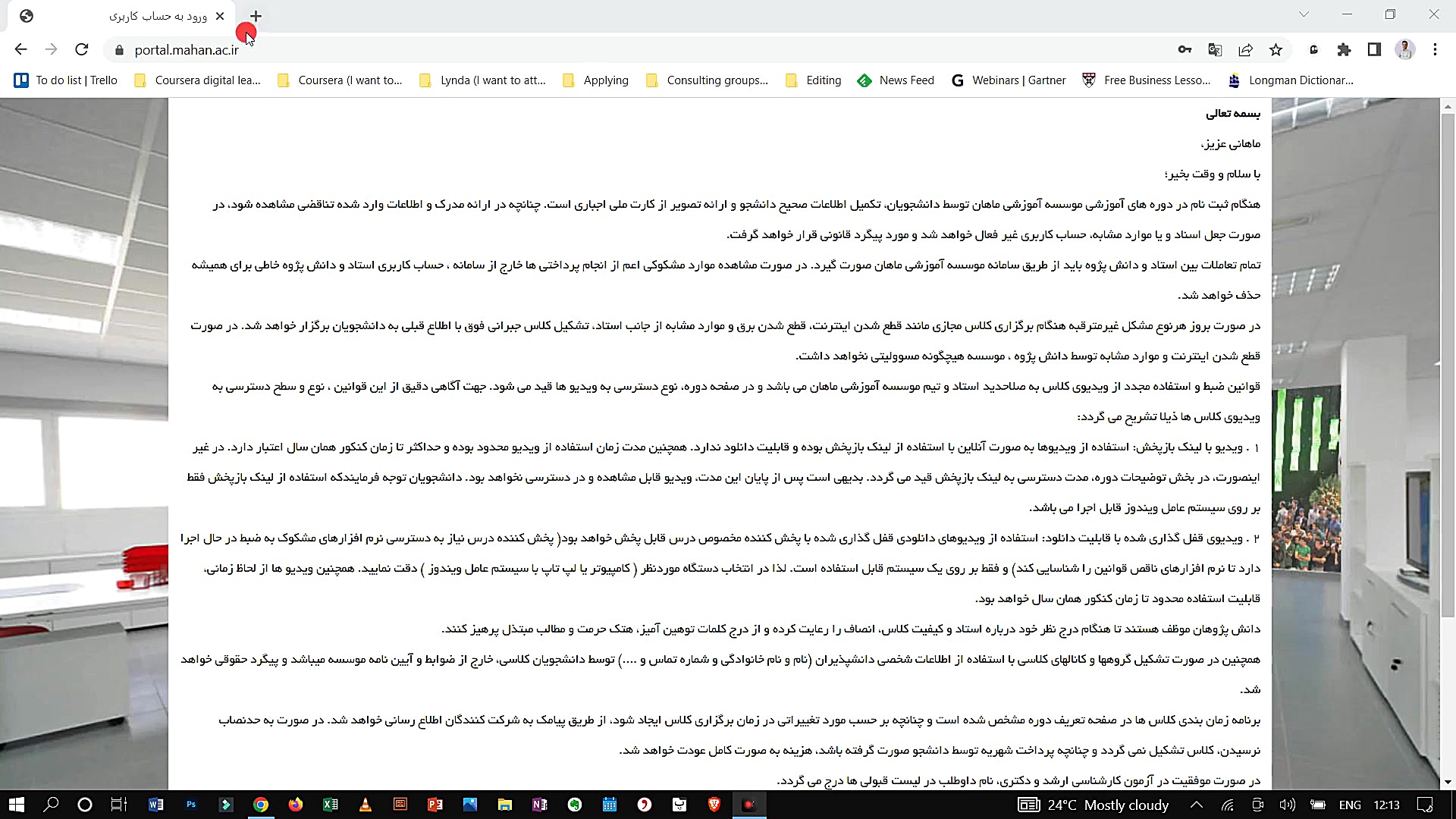The width and height of the screenshot is (1456, 819).
Task: Click the address bar showing portal.mahan.ac.ir
Action: (x=186, y=49)
